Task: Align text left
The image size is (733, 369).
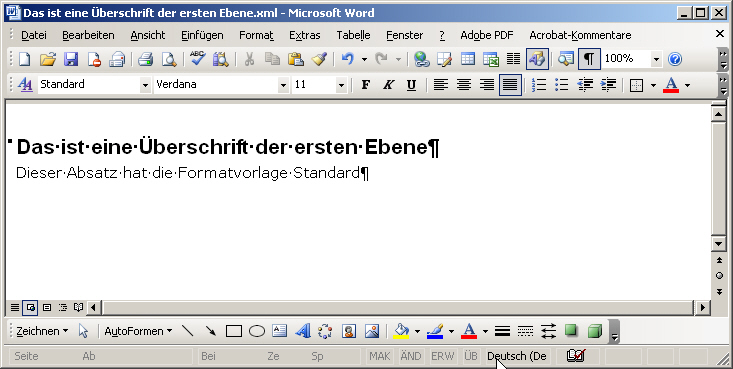Action: coord(440,85)
